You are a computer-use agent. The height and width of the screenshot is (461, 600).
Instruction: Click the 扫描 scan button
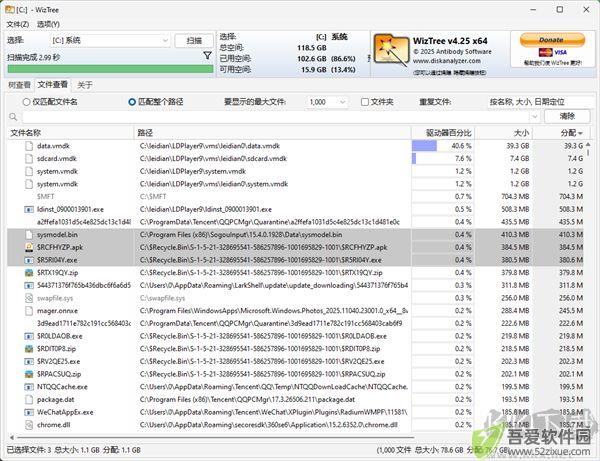(194, 41)
